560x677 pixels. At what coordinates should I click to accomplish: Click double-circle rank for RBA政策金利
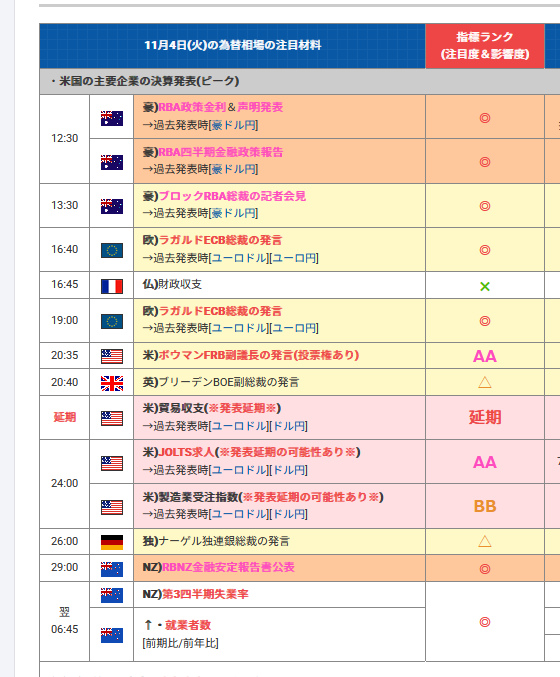tap(485, 118)
